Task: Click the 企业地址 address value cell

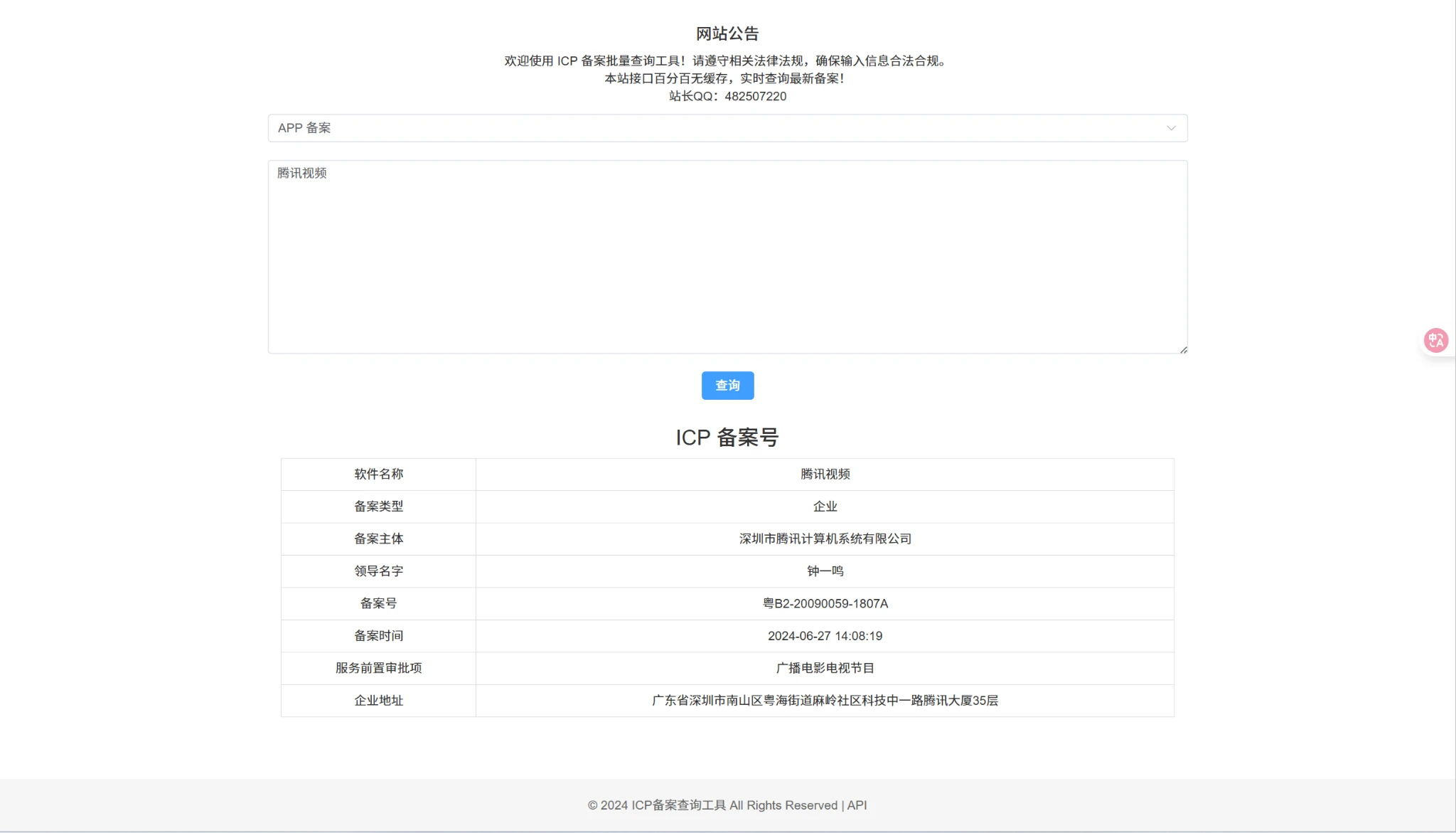Action: [825, 701]
